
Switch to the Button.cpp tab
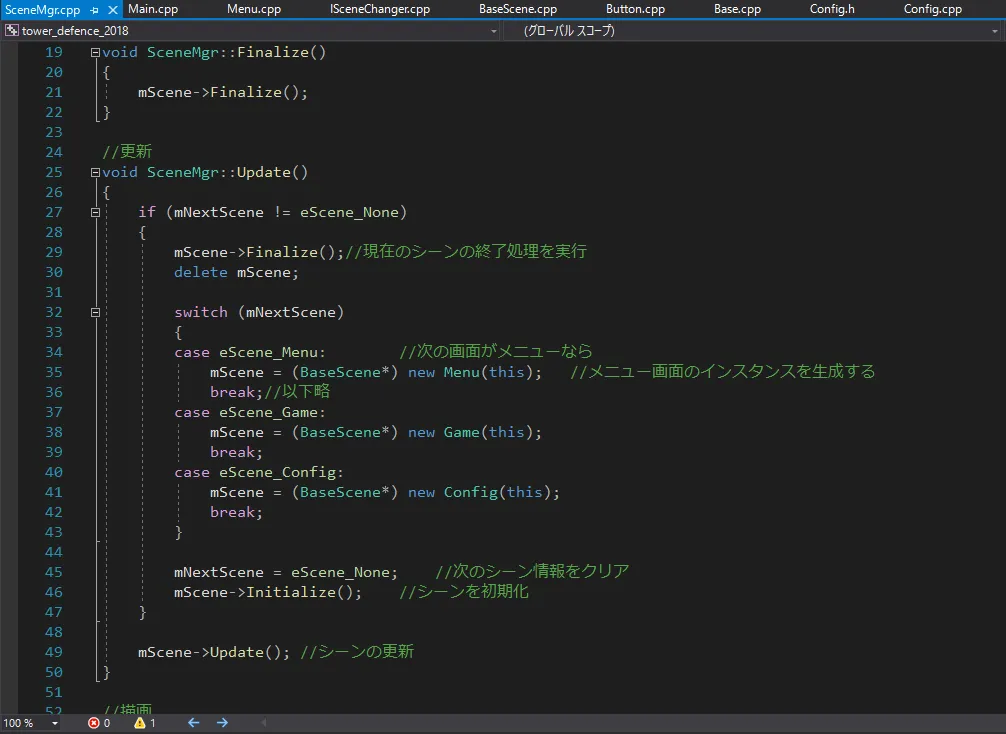[x=635, y=10]
